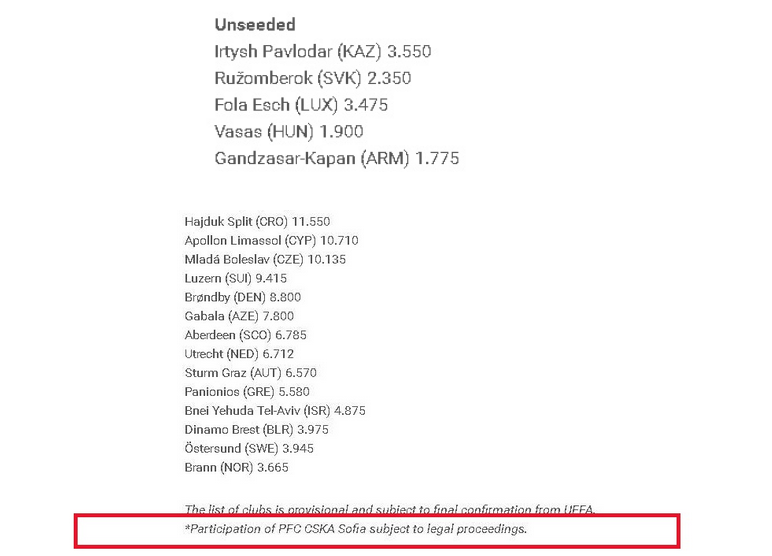Screen dimensions: 772x556
Task: Click on Aberdeen (SCO) text
Action: pyautogui.click(x=245, y=335)
